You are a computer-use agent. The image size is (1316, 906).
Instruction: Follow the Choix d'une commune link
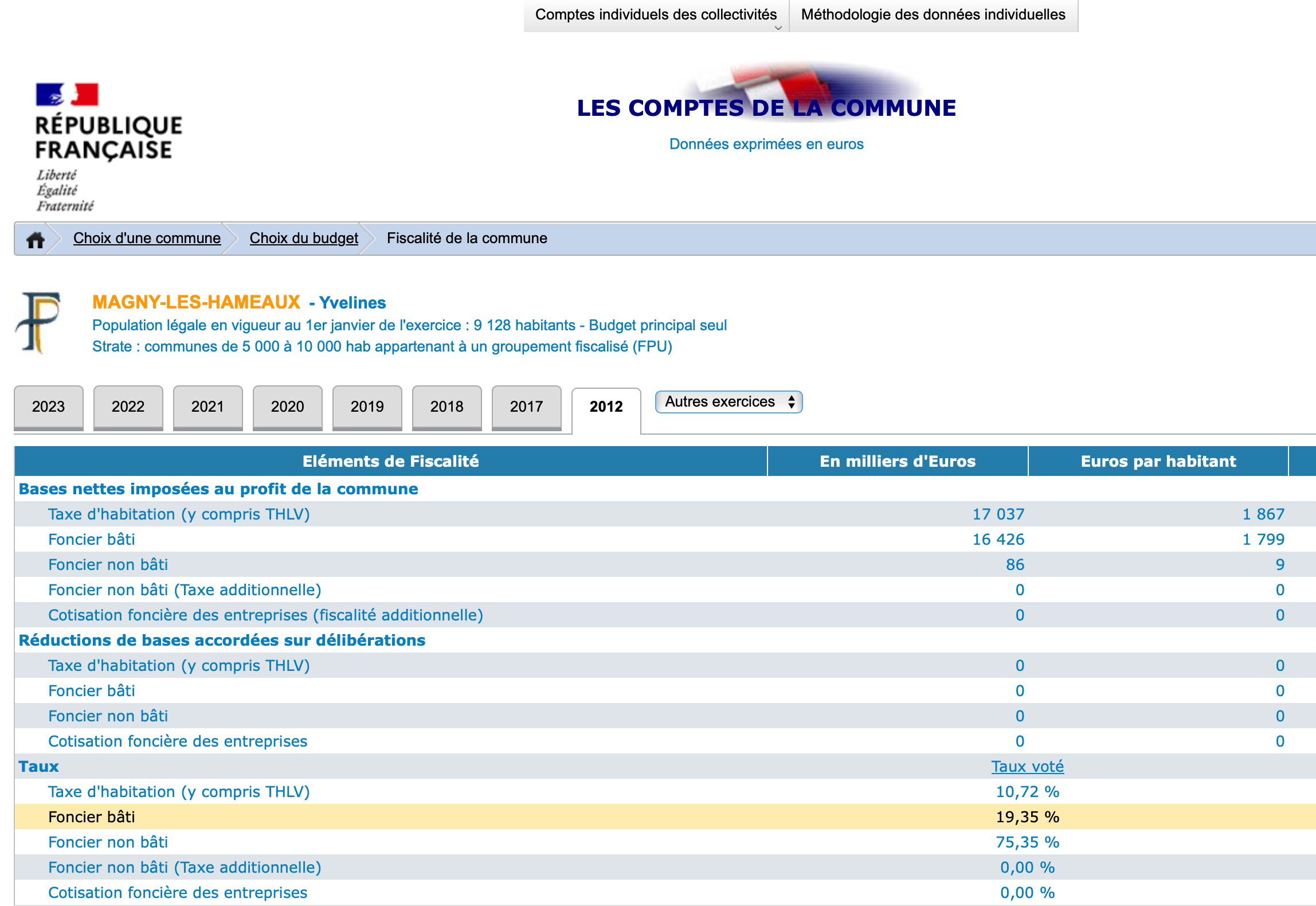click(147, 238)
